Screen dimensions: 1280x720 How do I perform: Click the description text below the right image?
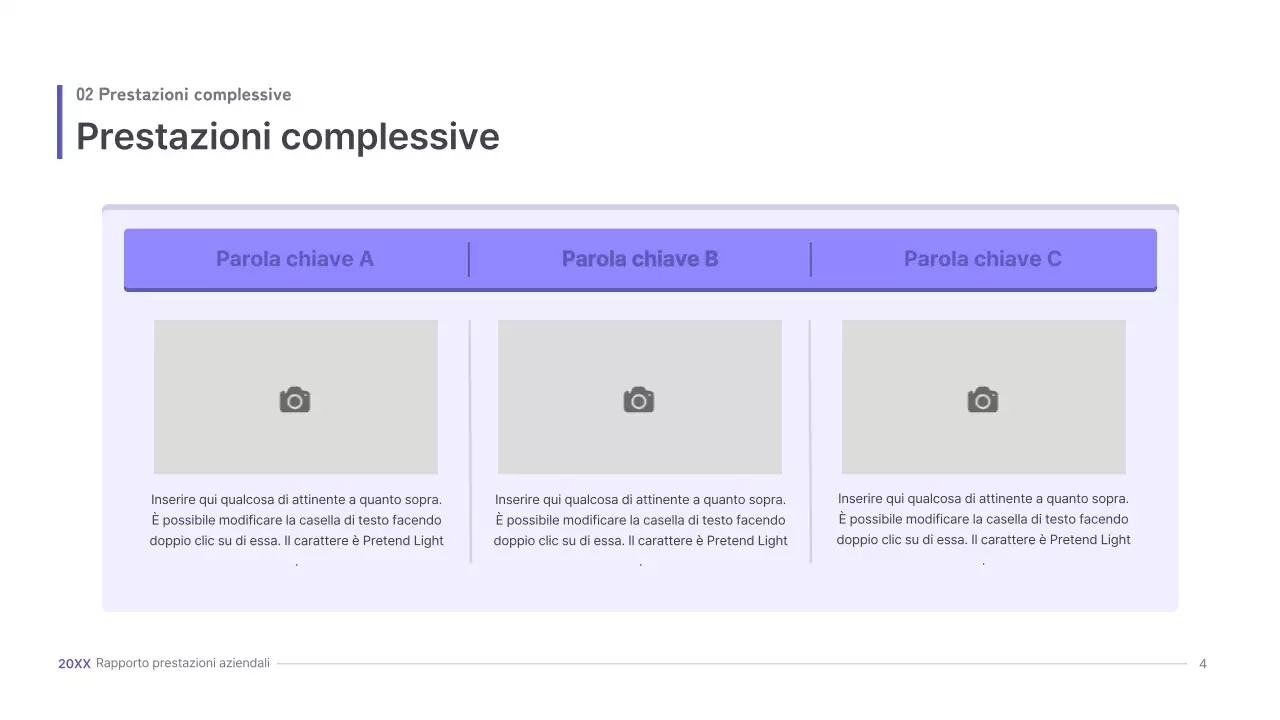(983, 519)
